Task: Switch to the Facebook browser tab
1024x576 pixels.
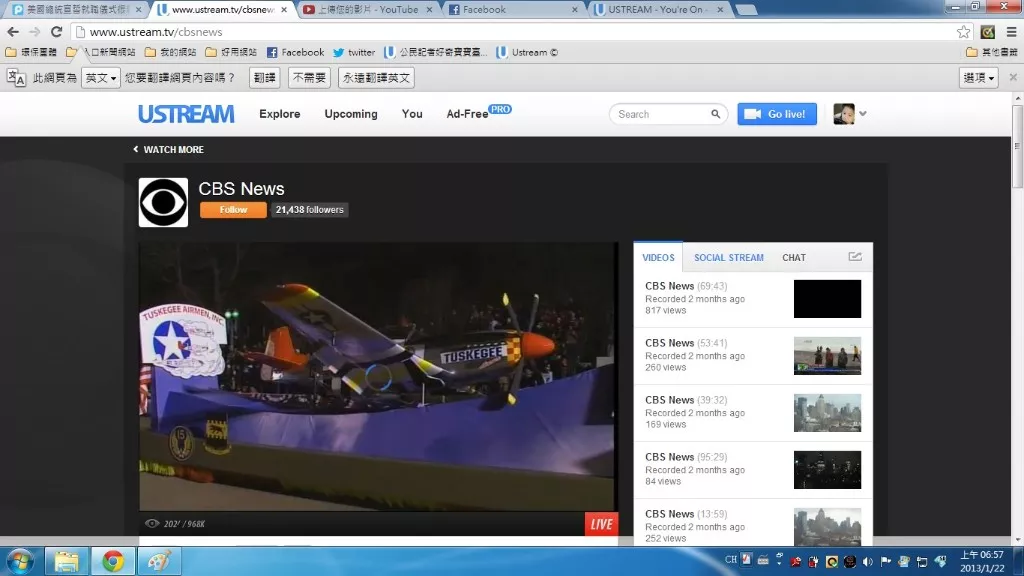Action: (x=515, y=10)
